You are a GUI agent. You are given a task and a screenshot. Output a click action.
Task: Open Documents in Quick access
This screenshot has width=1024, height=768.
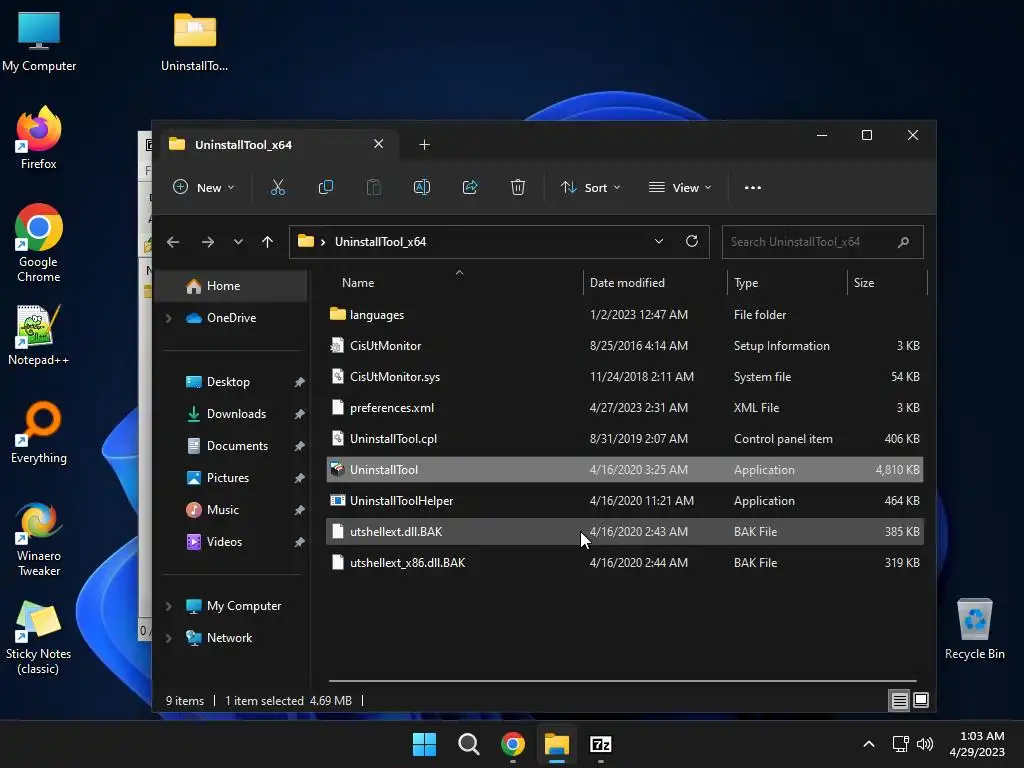coord(236,446)
